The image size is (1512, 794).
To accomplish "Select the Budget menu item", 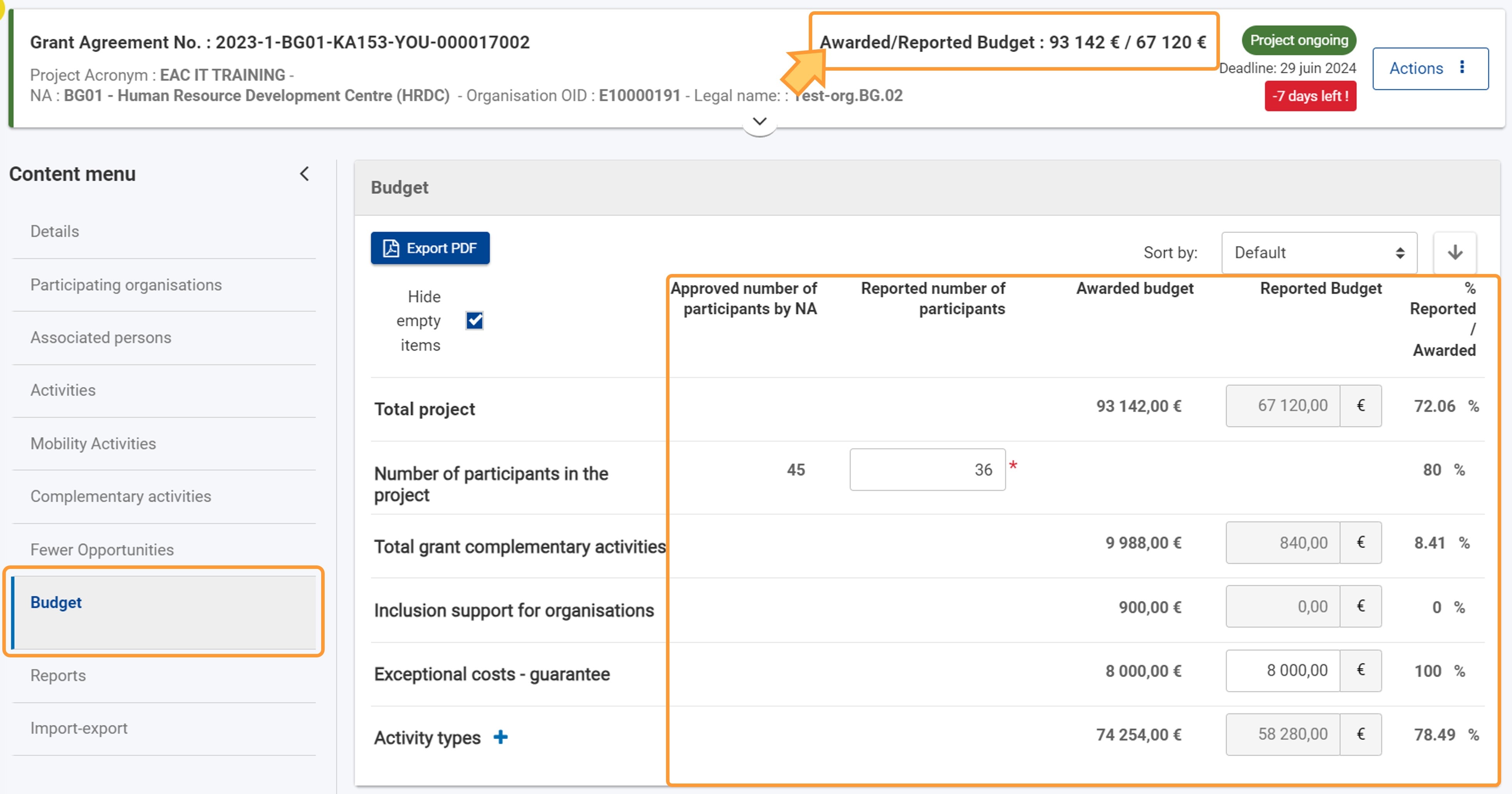I will coord(164,612).
